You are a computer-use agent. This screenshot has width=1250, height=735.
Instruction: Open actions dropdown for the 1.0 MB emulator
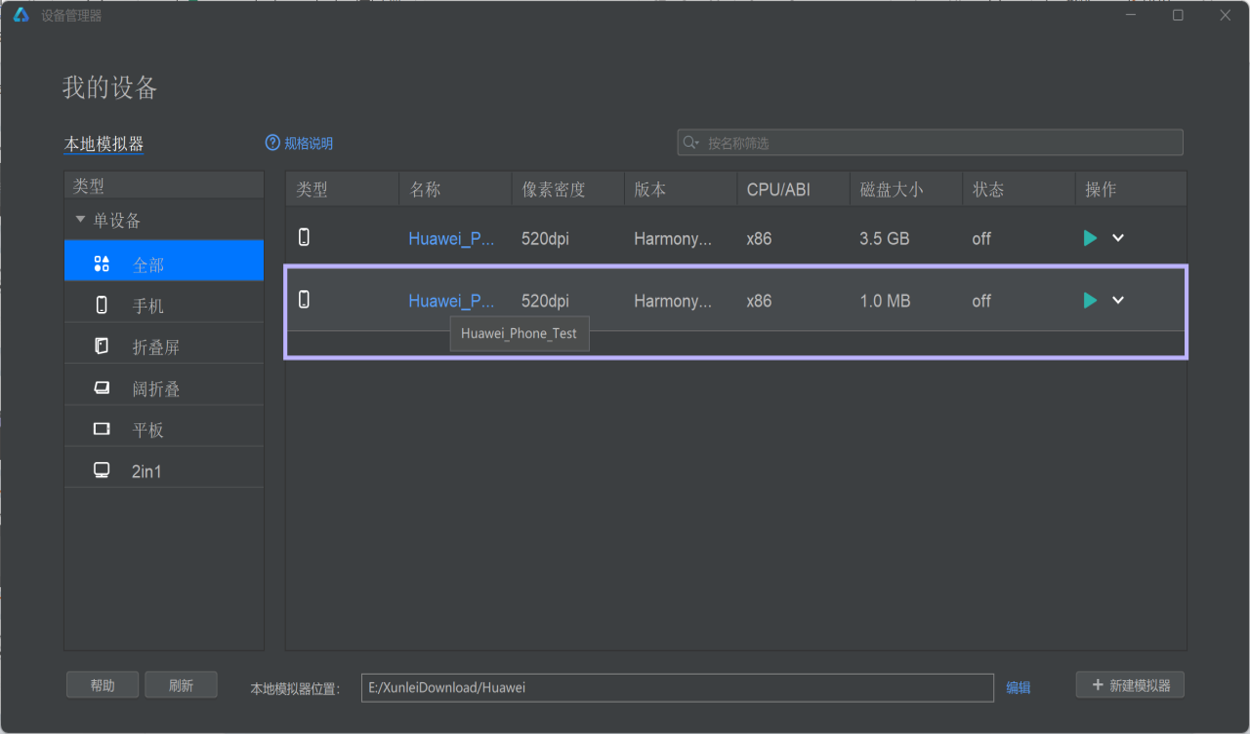tap(1118, 300)
